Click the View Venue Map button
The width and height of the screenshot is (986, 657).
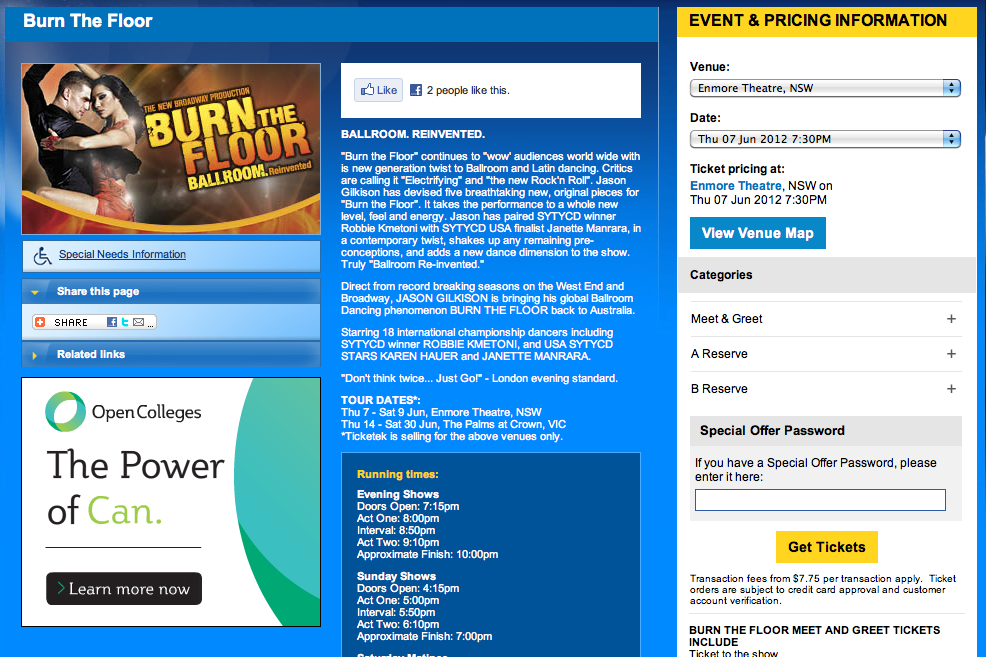point(758,233)
